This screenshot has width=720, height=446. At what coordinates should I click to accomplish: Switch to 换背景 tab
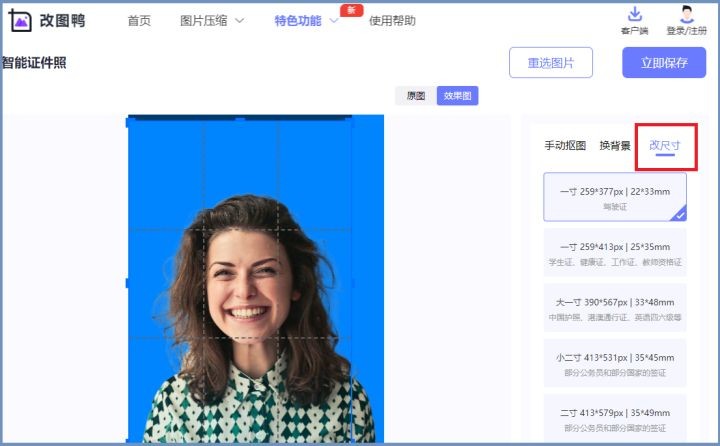click(615, 145)
